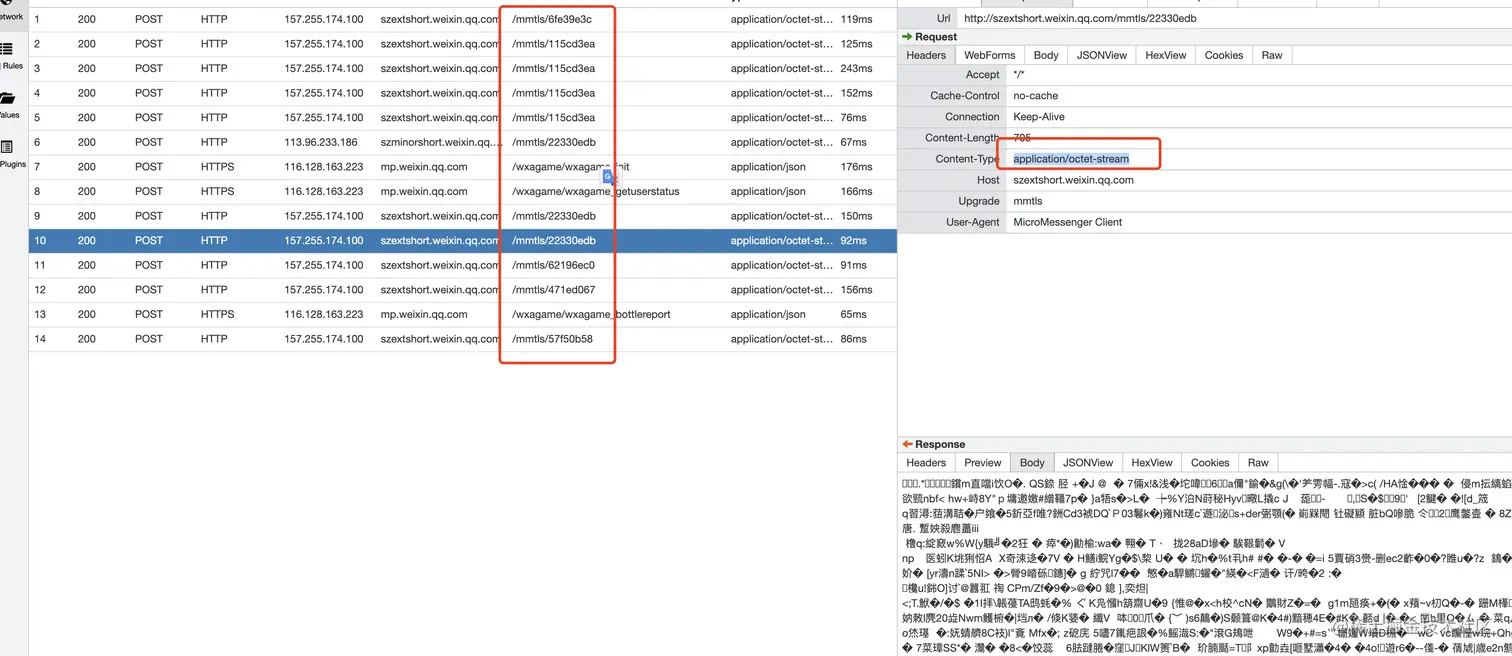Image resolution: width=1512 pixels, height=656 pixels.
Task: Select the /wxagame/wxagame_bottlereport request
Action: pyautogui.click(x=463, y=314)
